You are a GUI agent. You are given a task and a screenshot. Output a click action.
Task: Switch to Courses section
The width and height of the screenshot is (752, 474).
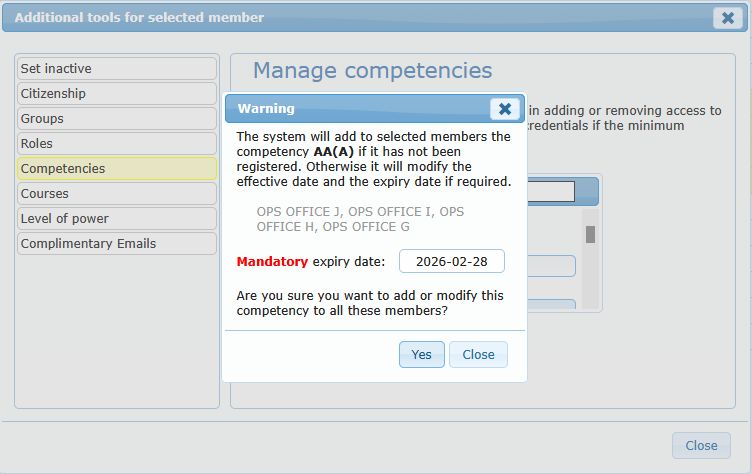click(116, 193)
